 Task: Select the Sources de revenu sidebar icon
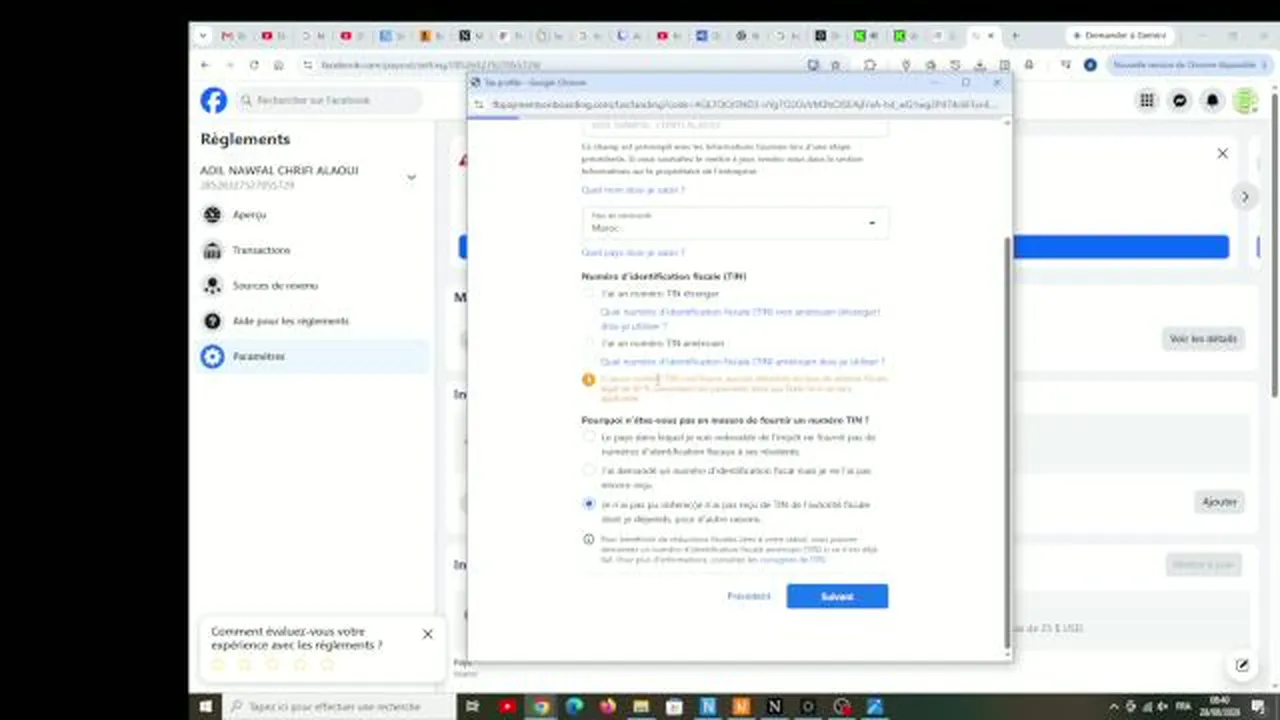pyautogui.click(x=212, y=286)
